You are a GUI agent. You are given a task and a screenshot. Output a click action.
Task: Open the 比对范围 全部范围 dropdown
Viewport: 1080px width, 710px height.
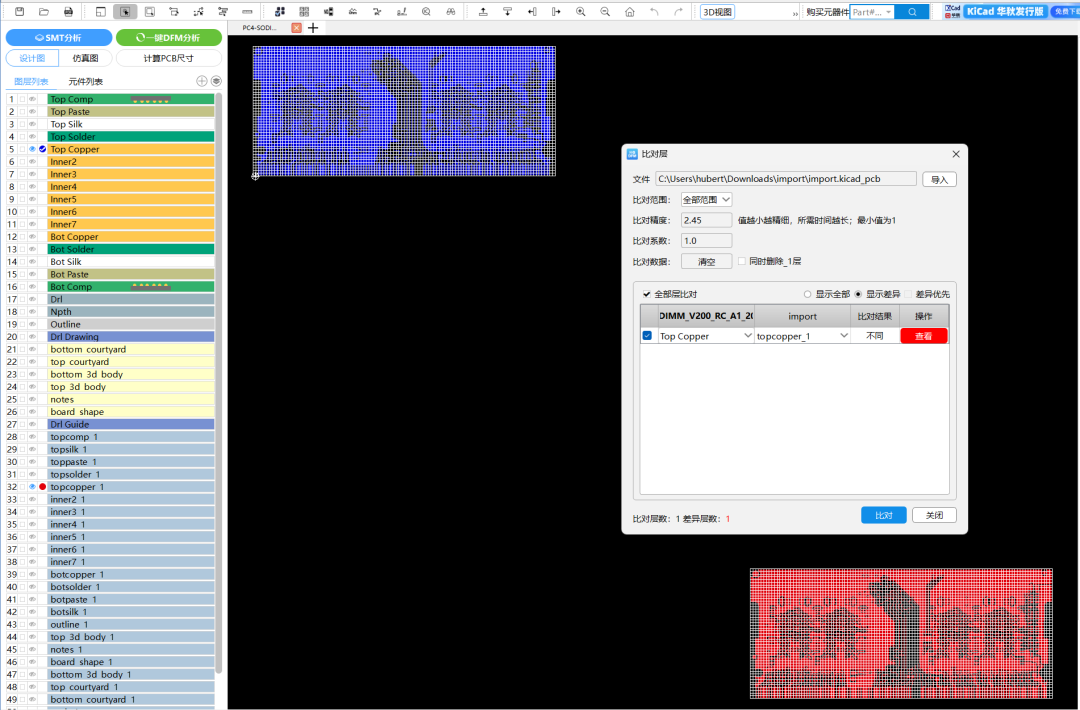coord(706,200)
